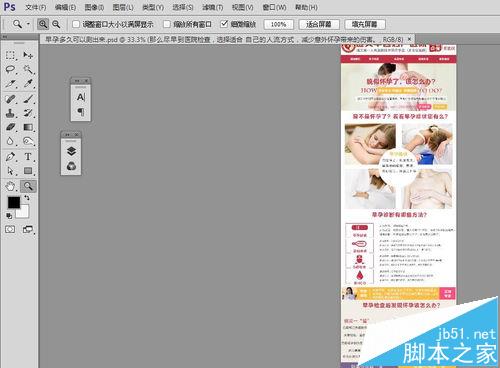
Task: Open the 文件(F) menu
Action: click(x=36, y=7)
